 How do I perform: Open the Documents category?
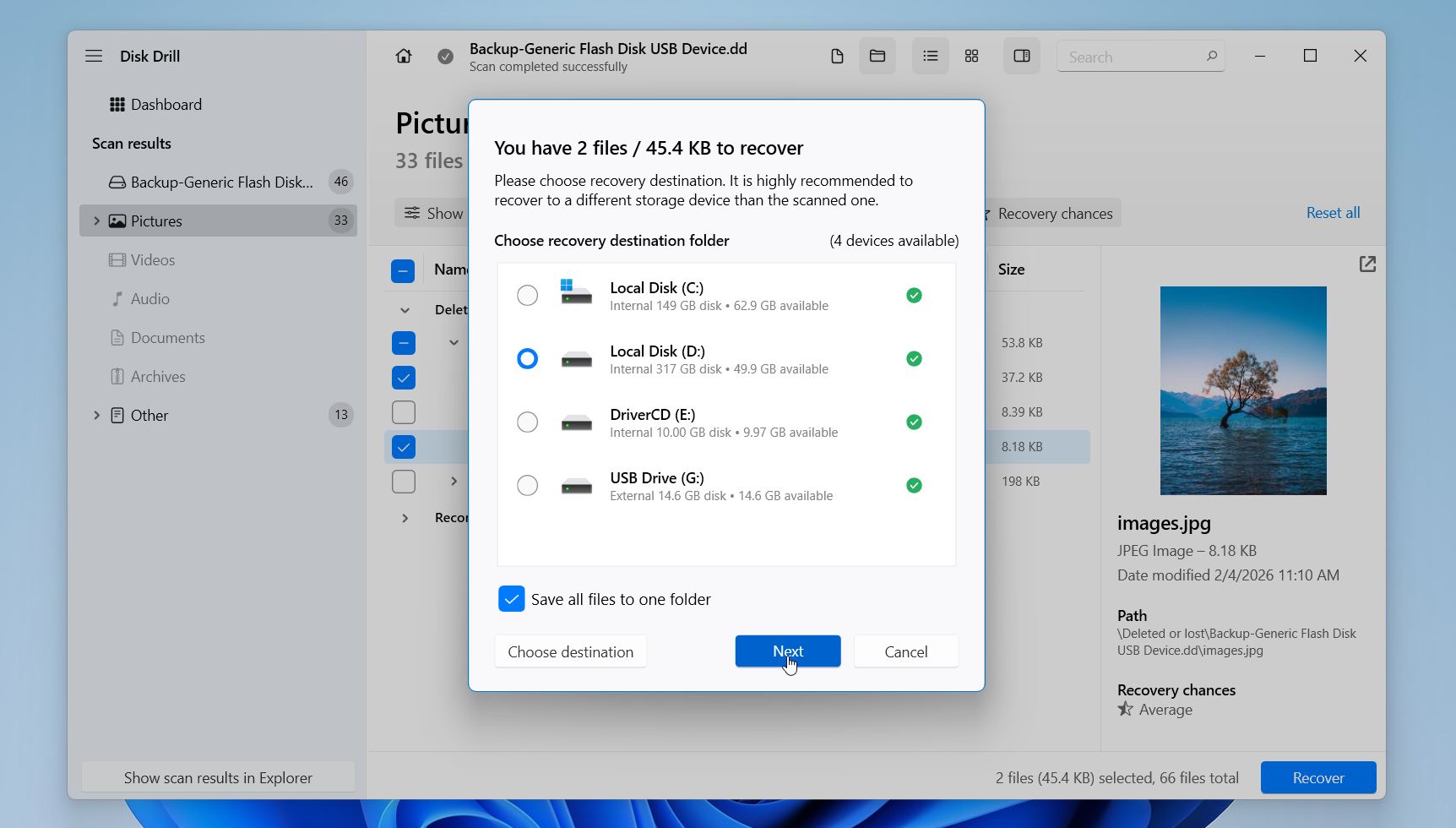[157, 337]
